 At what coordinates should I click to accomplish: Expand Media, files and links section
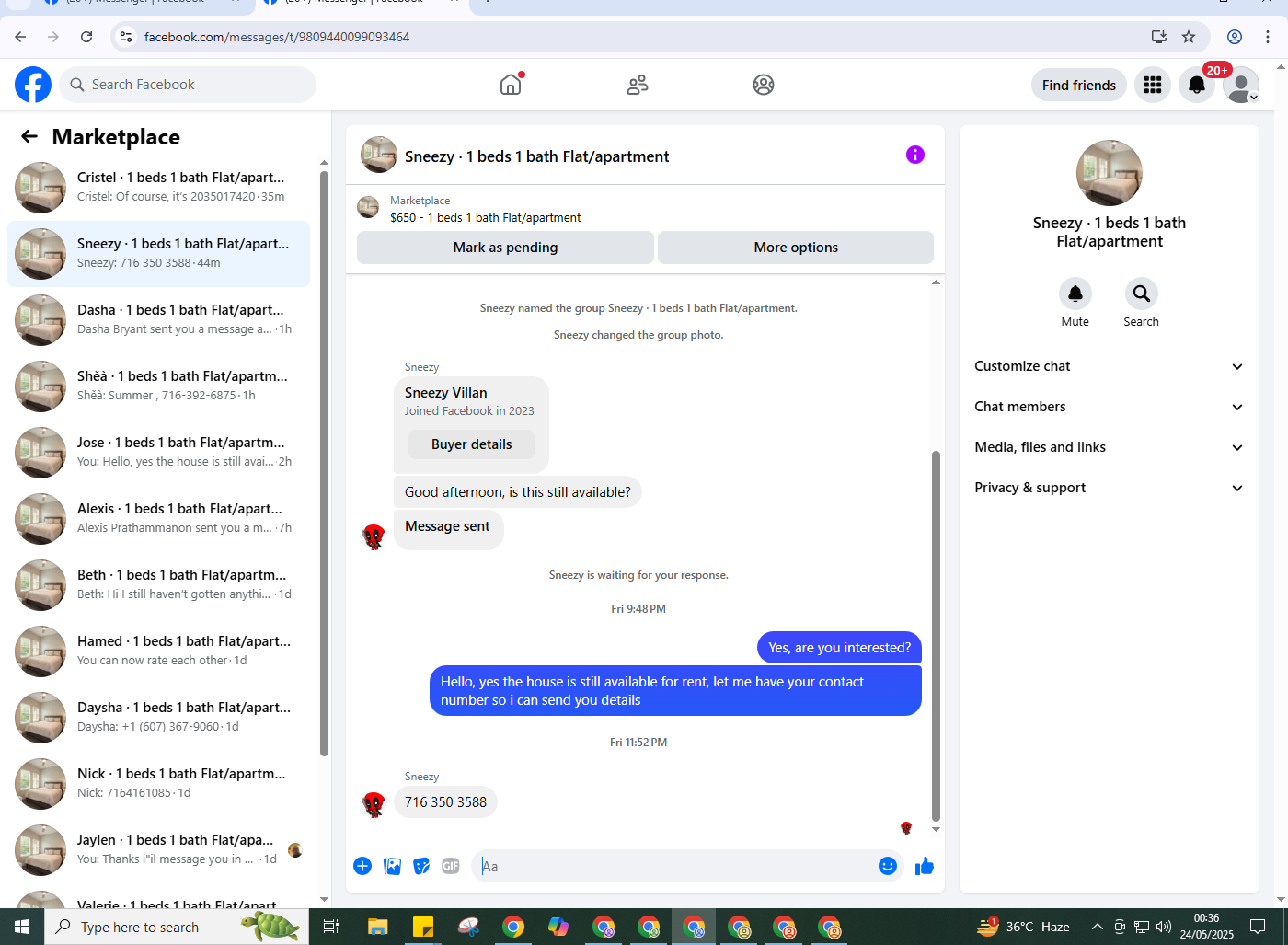[x=1109, y=447]
